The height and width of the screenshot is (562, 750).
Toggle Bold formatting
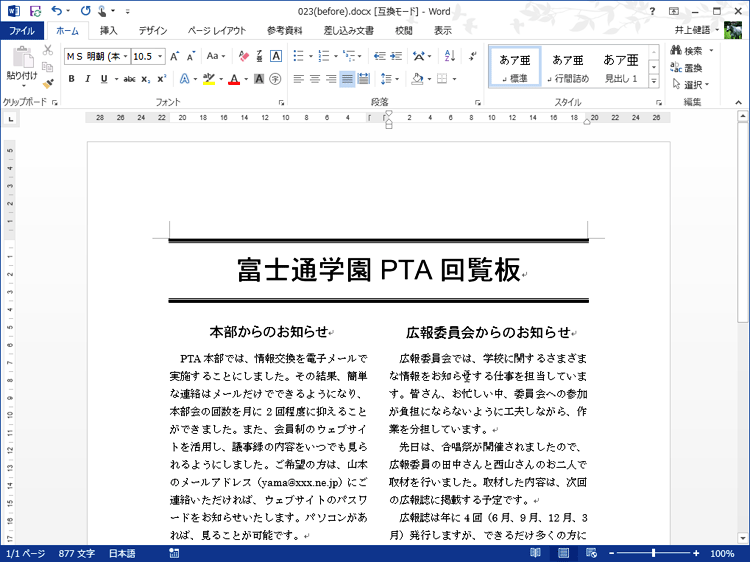click(71, 79)
